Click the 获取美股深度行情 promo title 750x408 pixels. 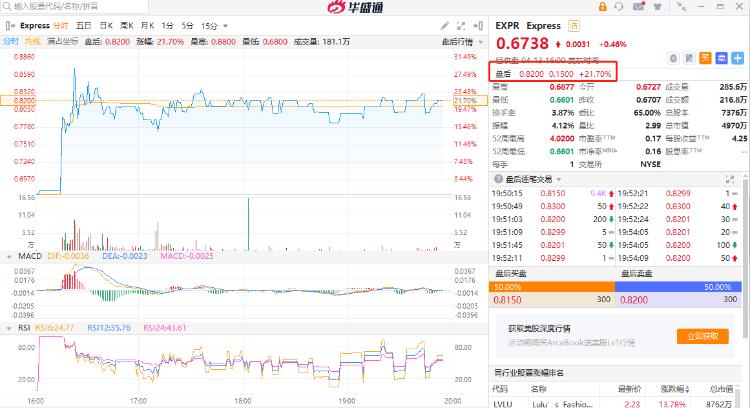[x=539, y=329]
